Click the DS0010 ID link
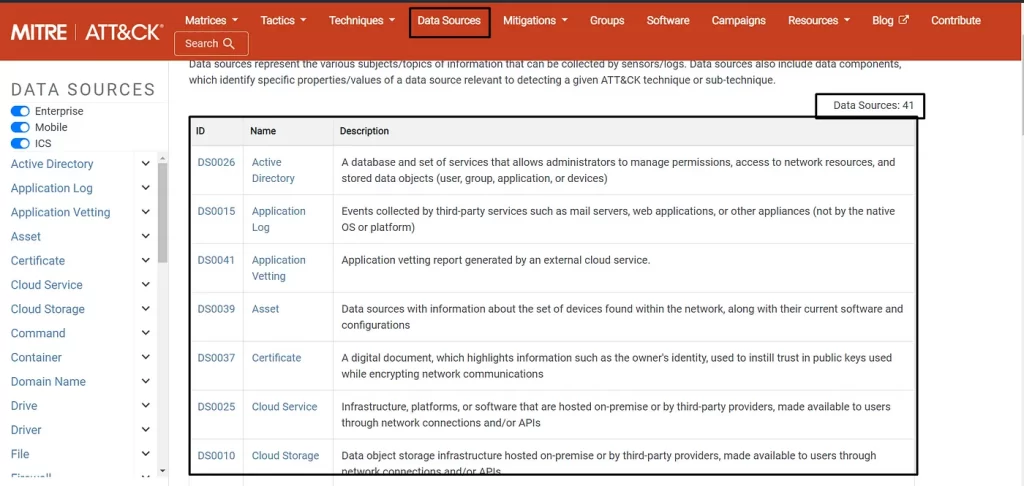This screenshot has height=486, width=1024. click(x=216, y=455)
